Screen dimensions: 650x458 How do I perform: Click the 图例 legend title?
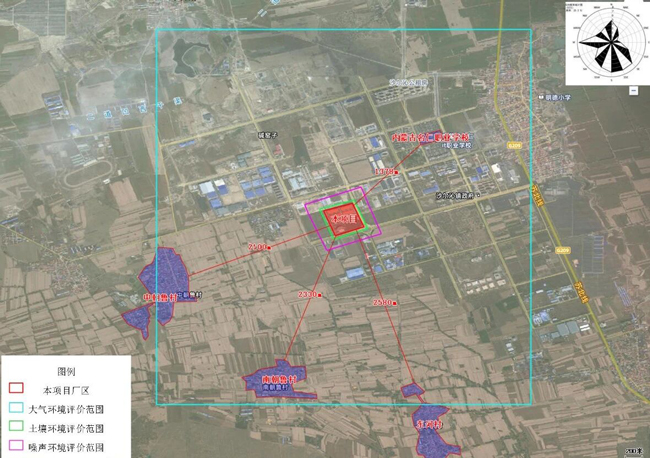tap(67, 369)
